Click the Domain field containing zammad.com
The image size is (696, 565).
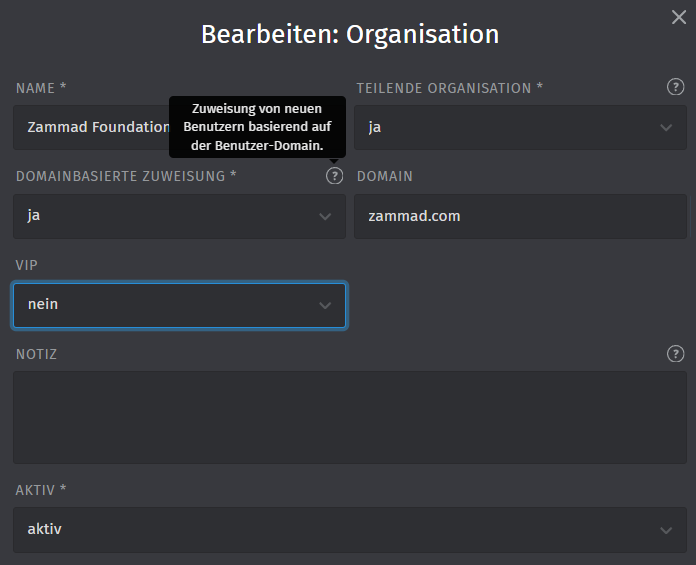[520, 216]
